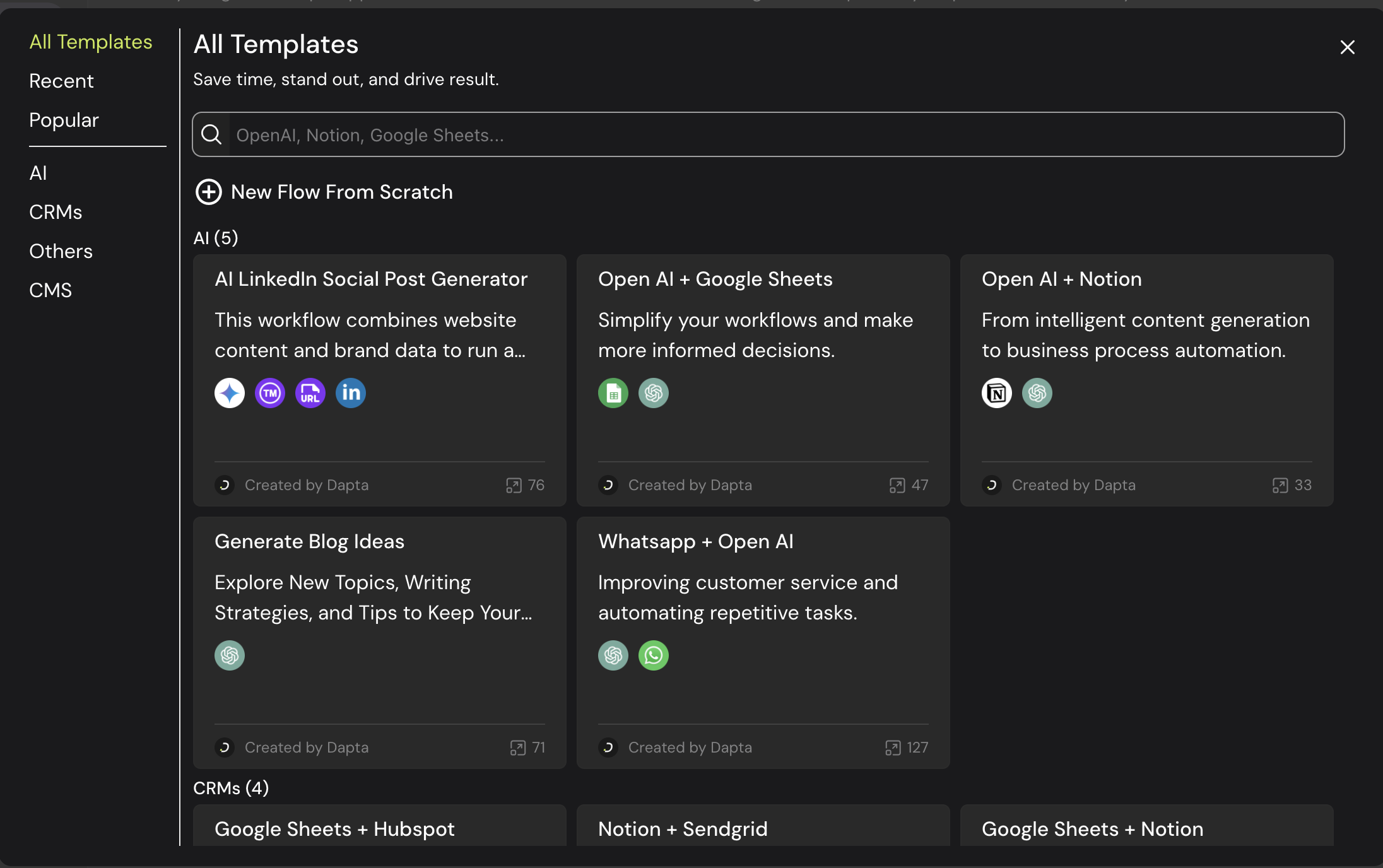The width and height of the screenshot is (1383, 868).
Task: Click the OpenAI icon in Generate Blog Ideas card
Action: point(230,655)
